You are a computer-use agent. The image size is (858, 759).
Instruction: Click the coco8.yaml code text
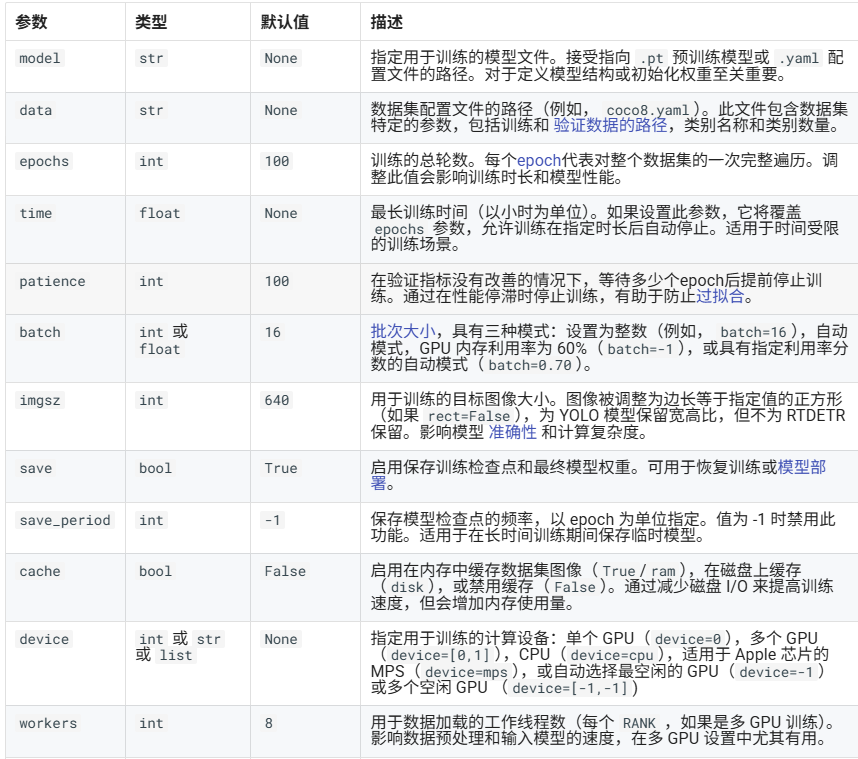click(x=648, y=111)
